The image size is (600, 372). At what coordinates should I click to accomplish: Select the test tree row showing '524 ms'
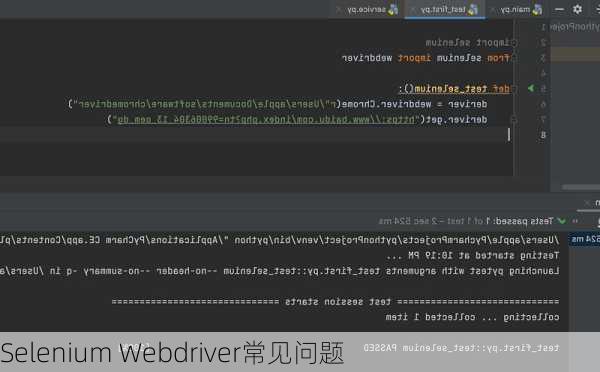click(x=584, y=240)
